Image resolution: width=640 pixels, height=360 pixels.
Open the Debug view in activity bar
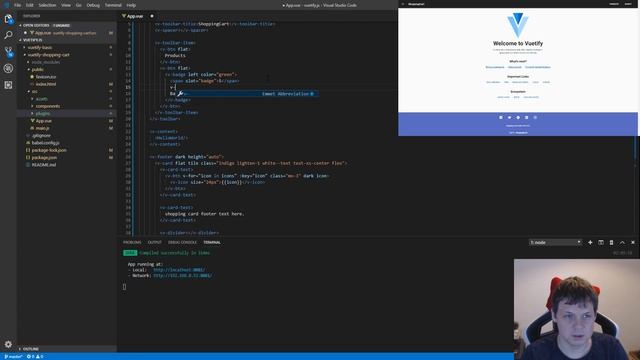click(x=8, y=68)
